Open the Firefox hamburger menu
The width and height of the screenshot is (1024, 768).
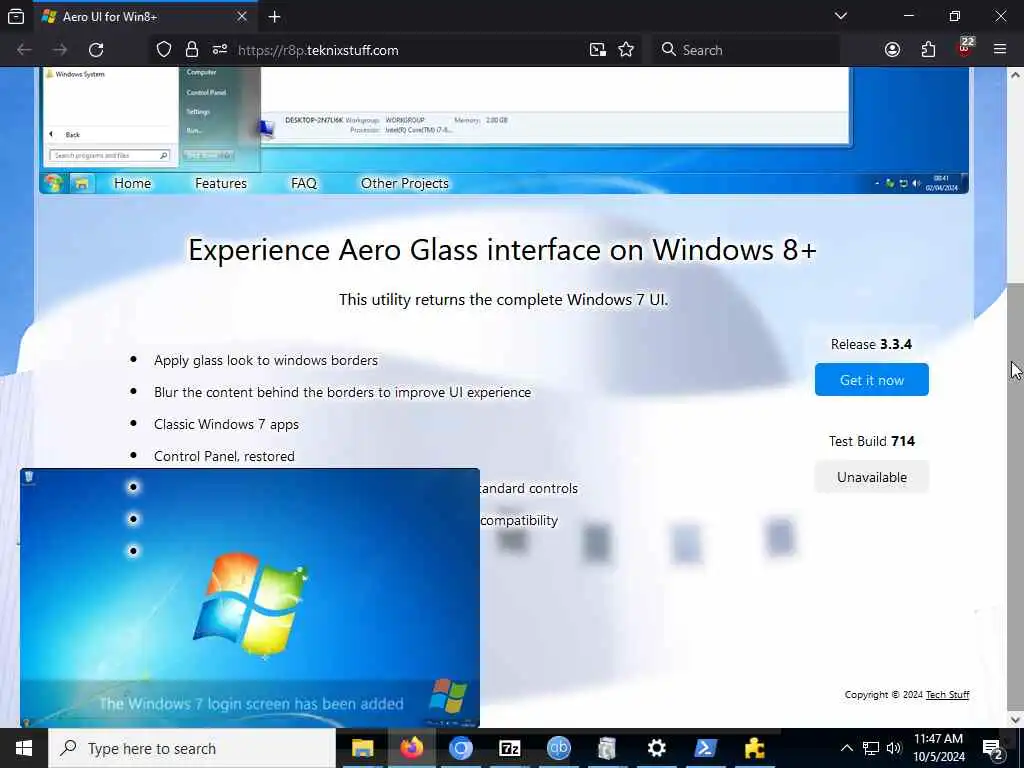[1000, 50]
